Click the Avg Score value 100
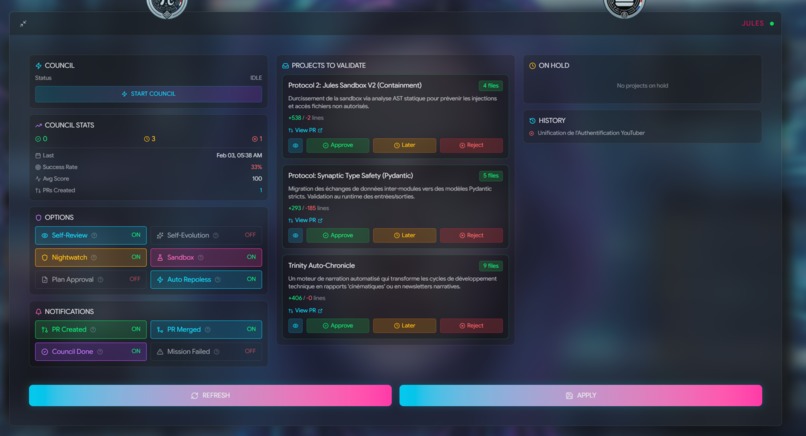Viewport: 806px width, 436px height. (x=257, y=179)
